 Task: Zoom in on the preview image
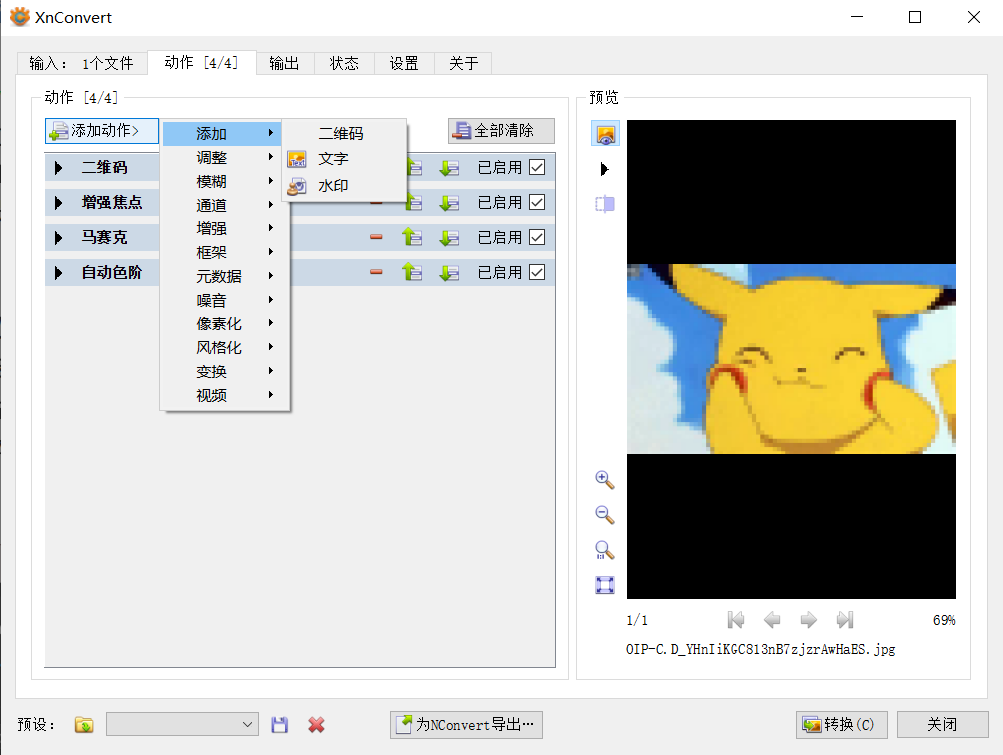(604, 480)
